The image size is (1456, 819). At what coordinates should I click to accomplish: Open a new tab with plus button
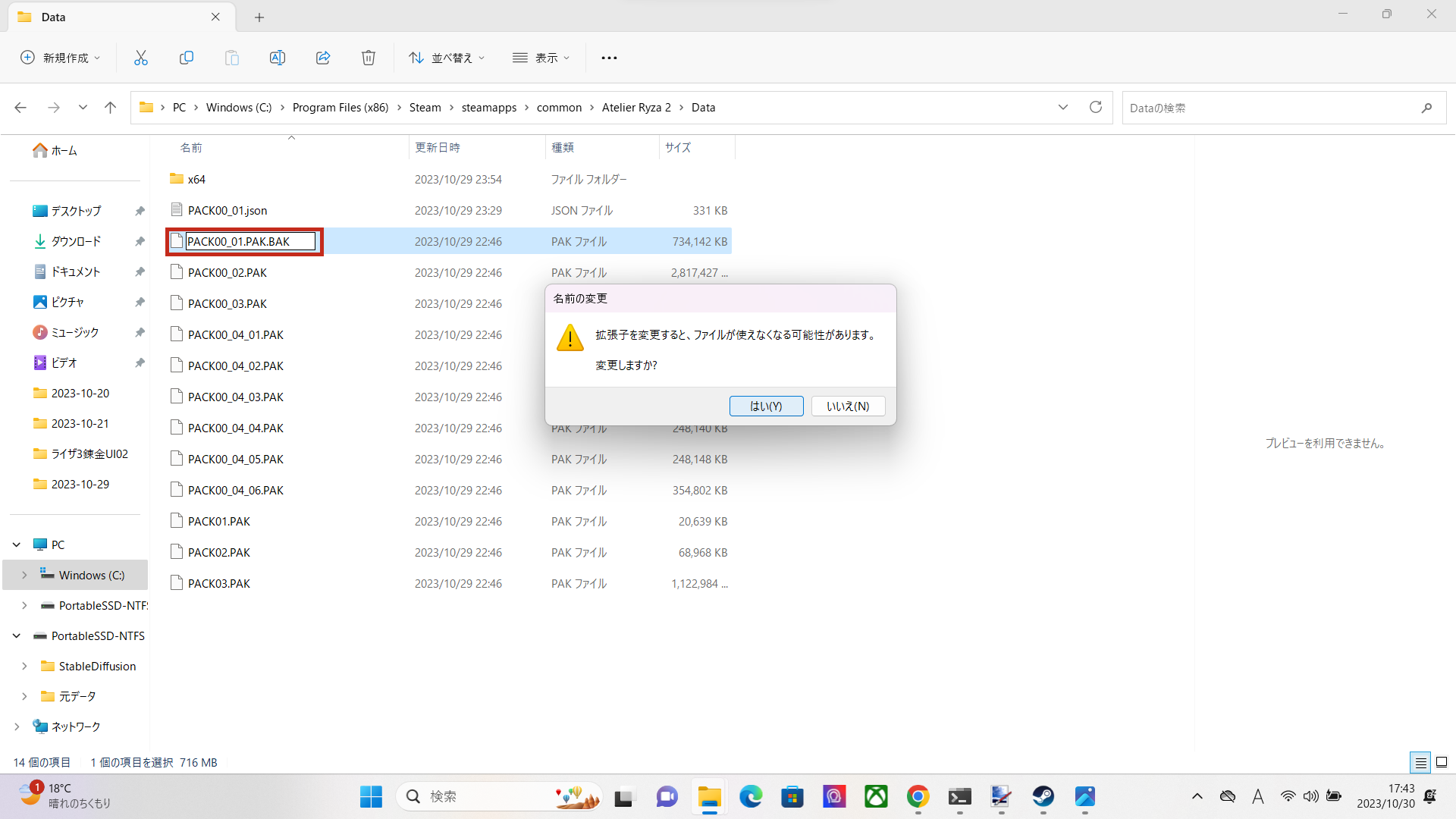point(259,17)
